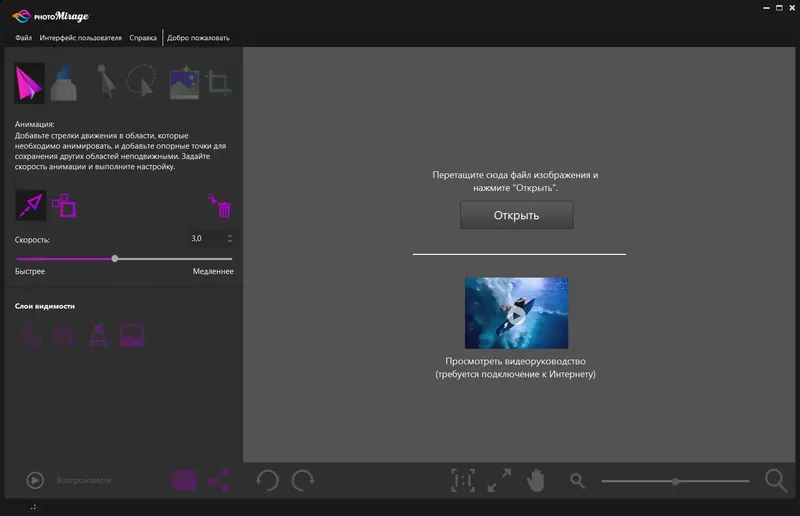
Task: Click the Быстрее label
Action: [30, 271]
